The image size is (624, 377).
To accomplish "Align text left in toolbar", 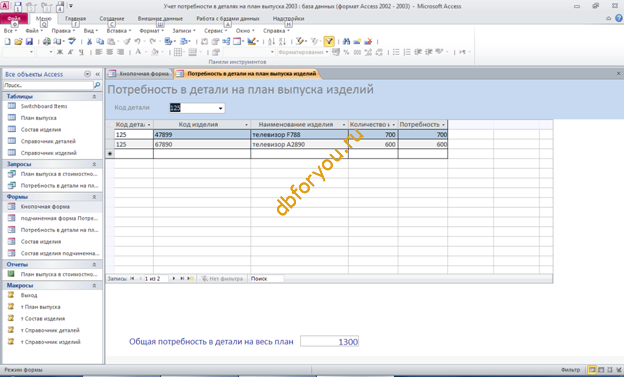I will (x=99, y=52).
